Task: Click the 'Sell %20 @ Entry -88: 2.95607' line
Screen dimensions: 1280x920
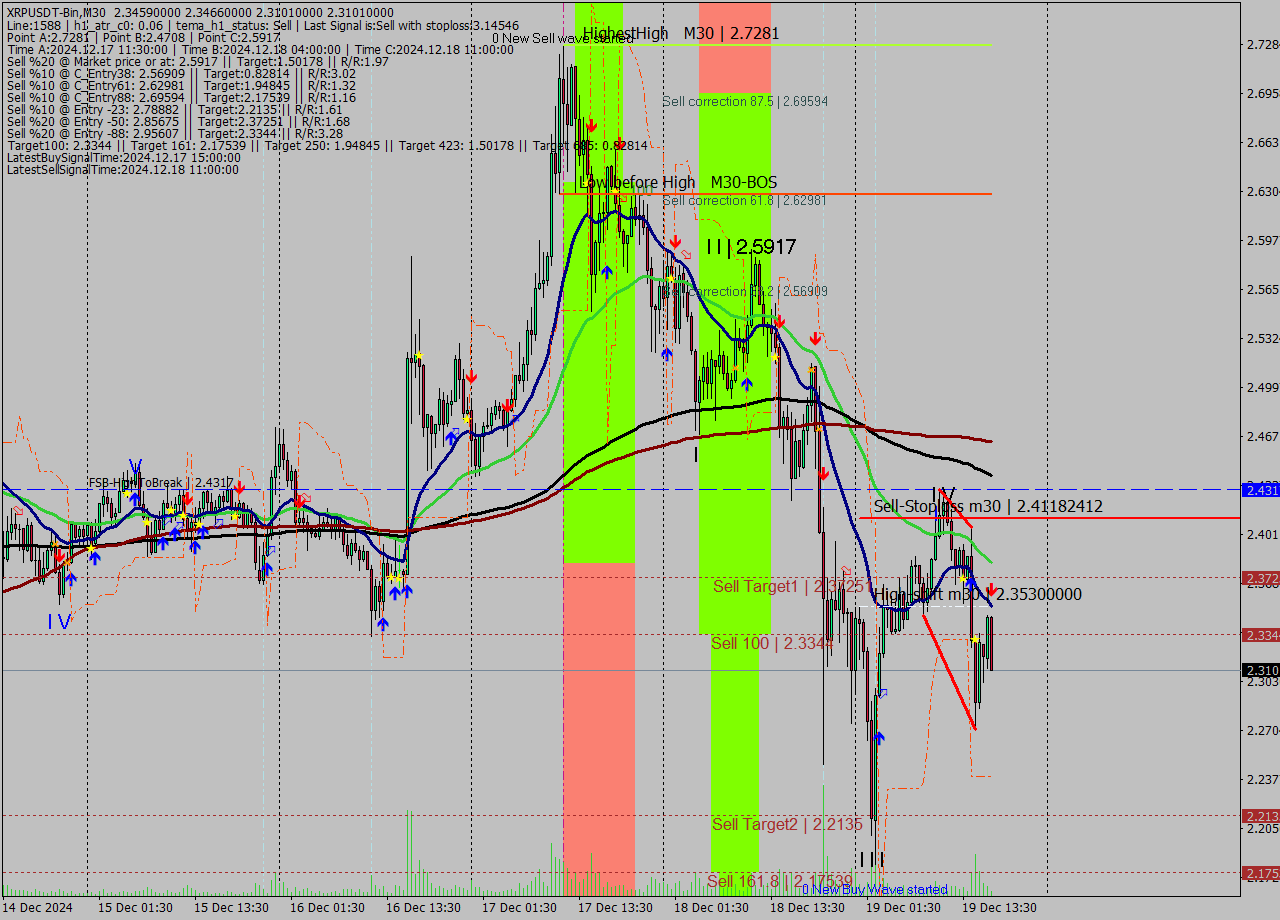Action: [x=175, y=133]
